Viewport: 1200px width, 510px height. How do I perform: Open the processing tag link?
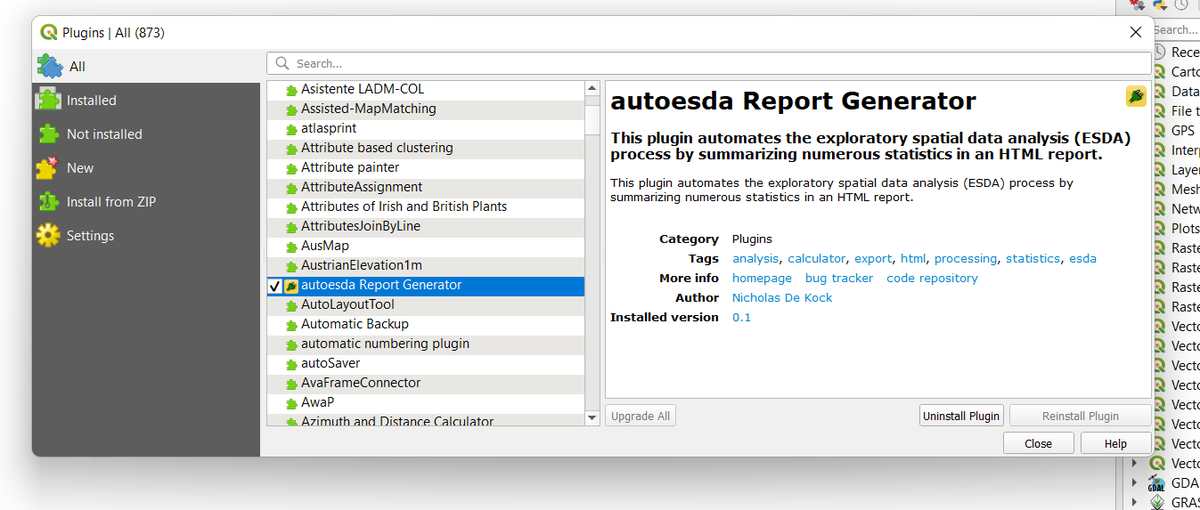pos(966,259)
